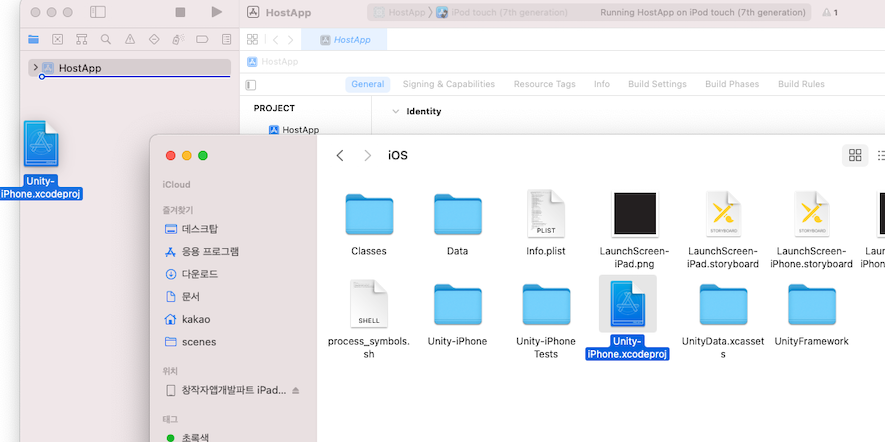Viewport: 885px width, 442px height.
Task: Open scenes folder in Finder sidebar
Action: click(x=190, y=342)
